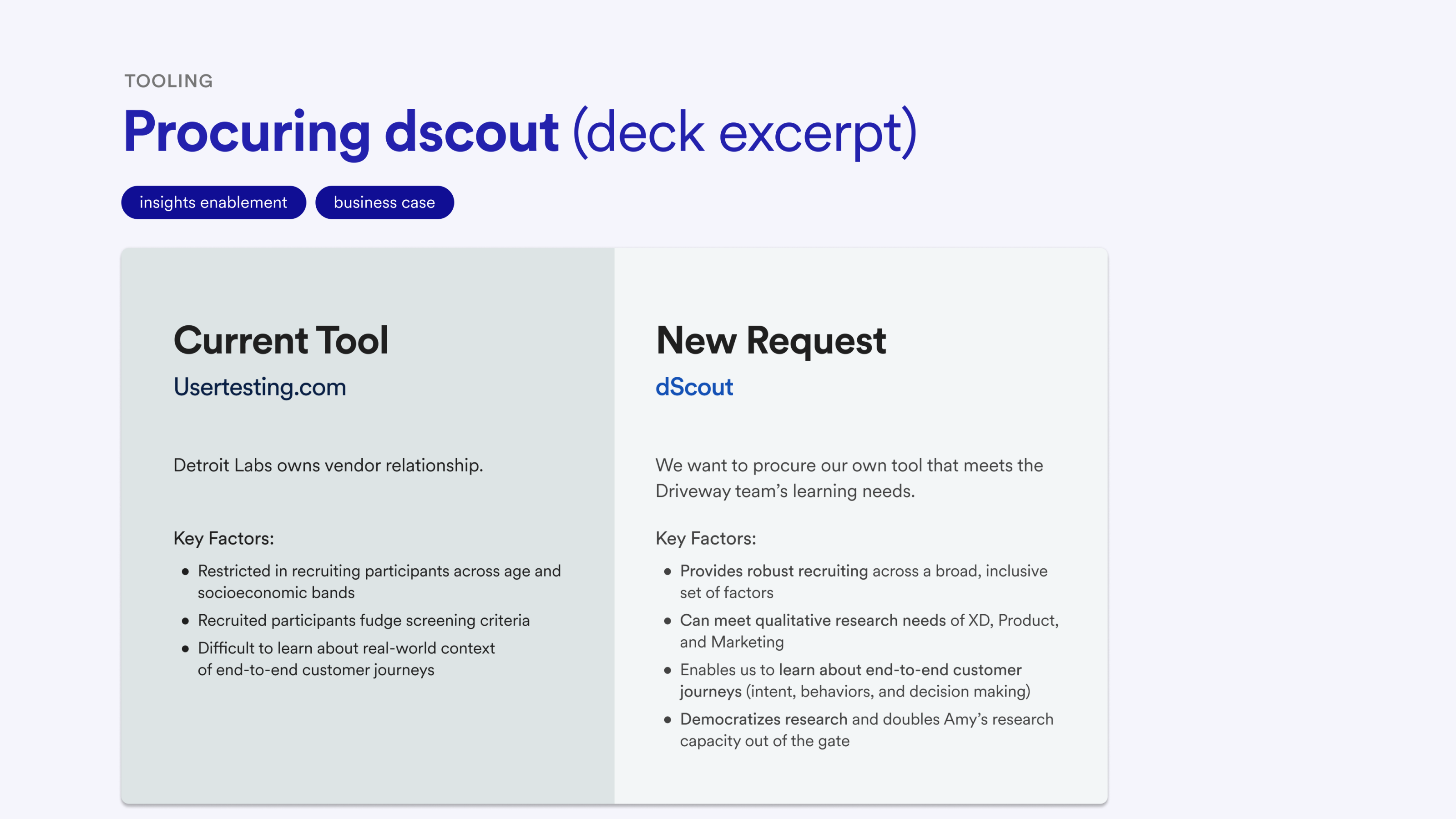Screen dimensions: 1456x819
Task: Open the Usertesting.com link
Action: [259, 387]
